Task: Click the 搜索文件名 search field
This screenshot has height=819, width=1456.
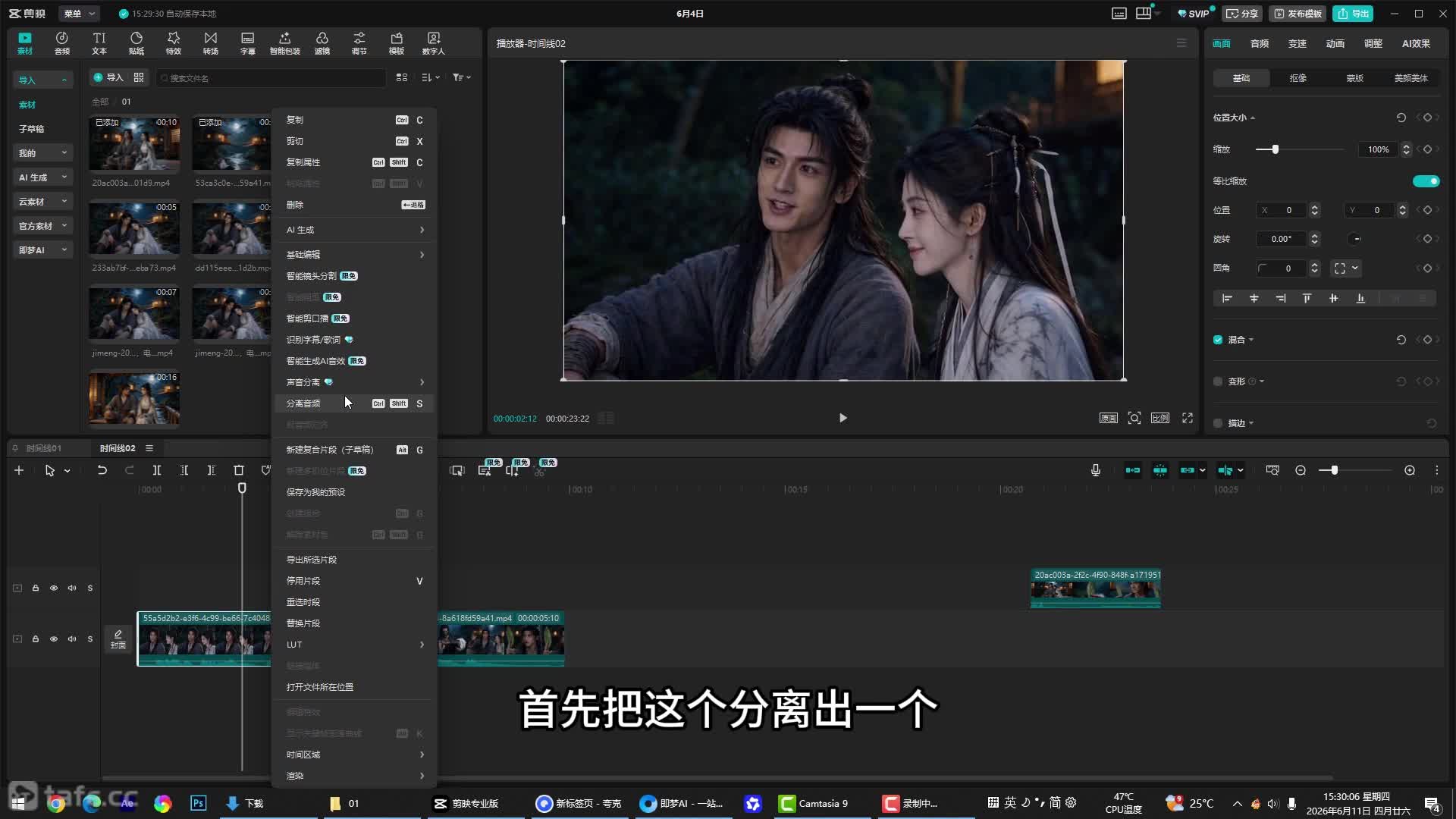Action: coord(271,77)
